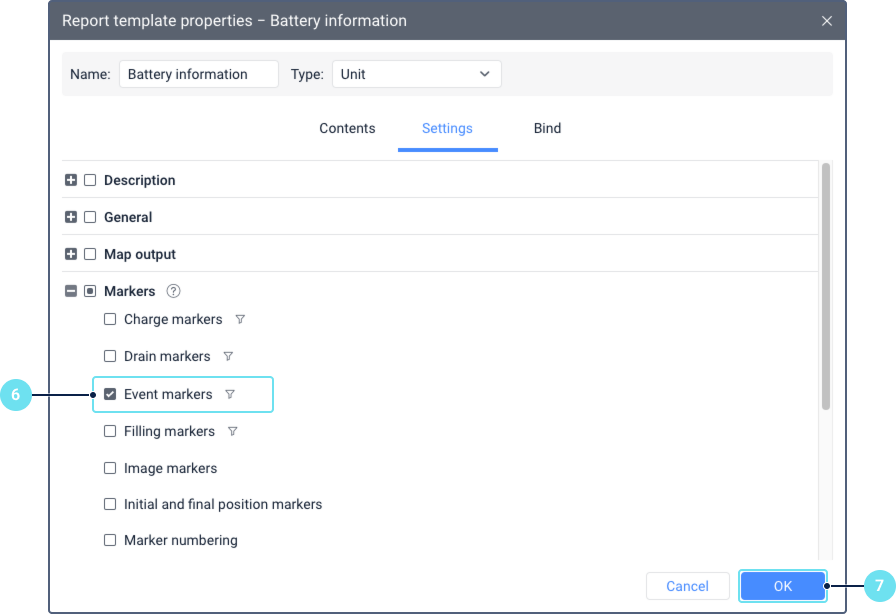Switch to the Contents tab

[x=347, y=128]
